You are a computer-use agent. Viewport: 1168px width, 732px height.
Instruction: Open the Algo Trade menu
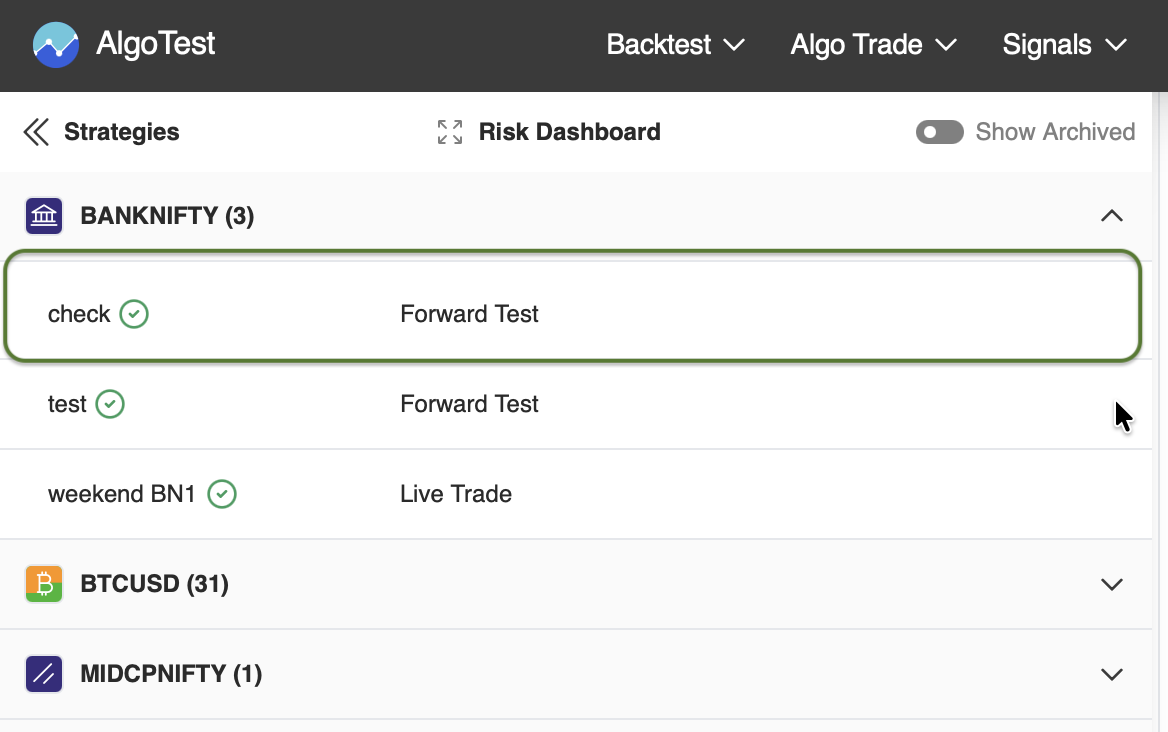pos(873,45)
